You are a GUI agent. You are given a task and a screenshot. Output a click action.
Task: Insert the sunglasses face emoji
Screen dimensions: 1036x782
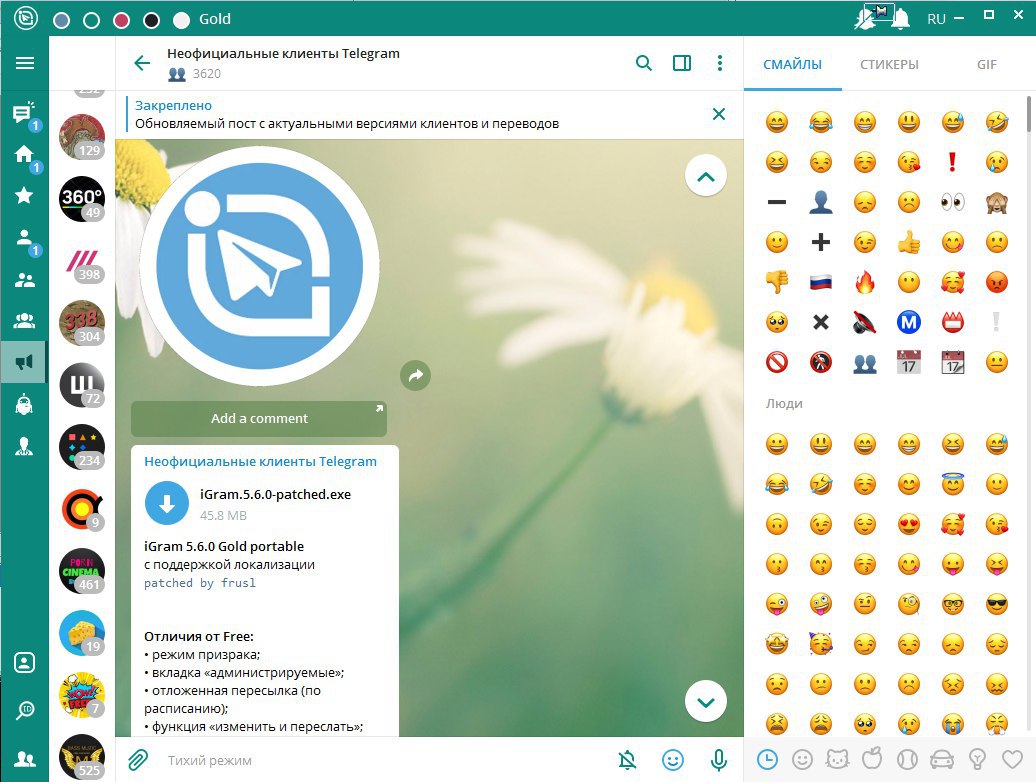coord(996,604)
